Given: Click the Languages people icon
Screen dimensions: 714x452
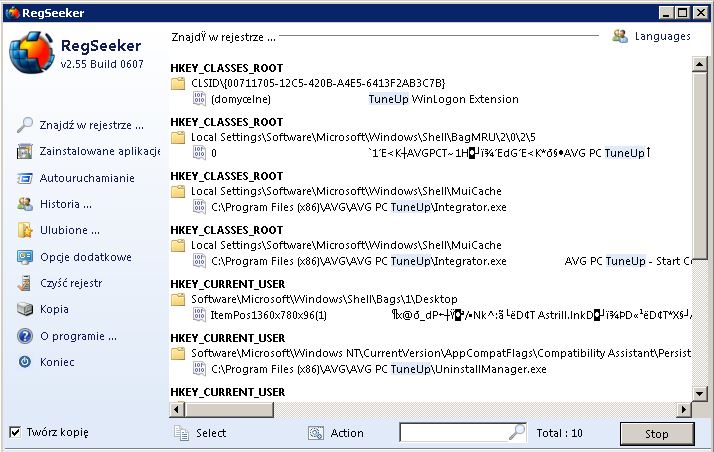Looking at the screenshot, I should point(620,36).
